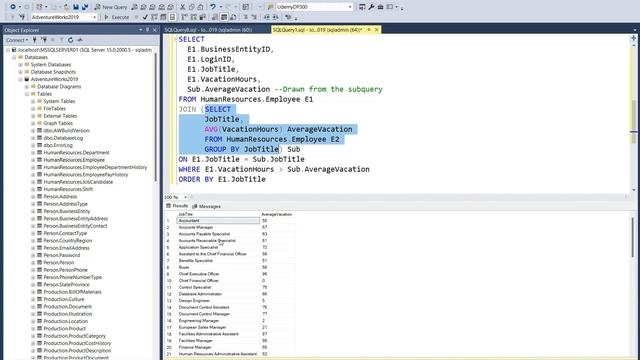Switch to the SQLQuery8.sql tab
640x360 pixels.
coord(208,30)
